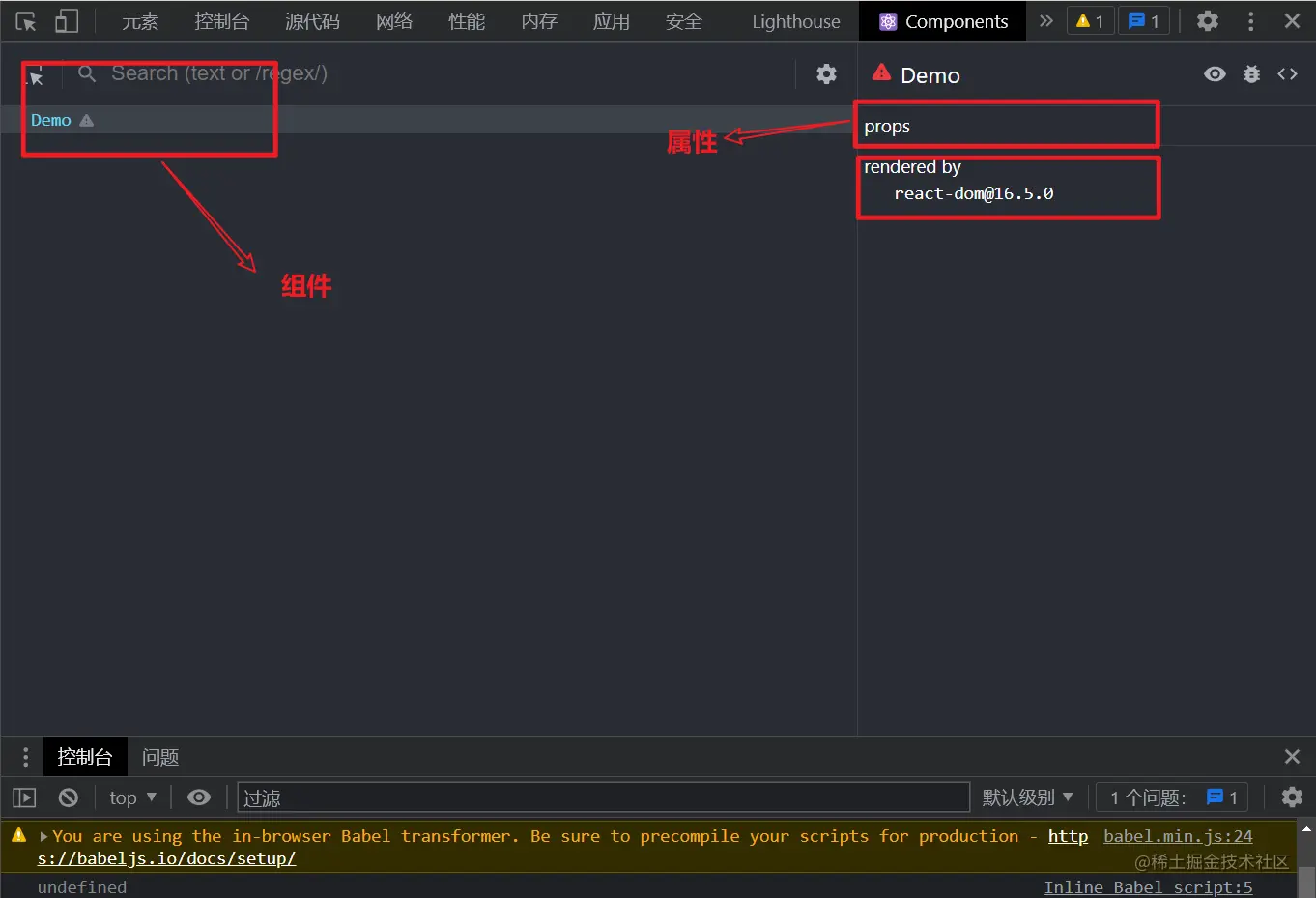Focus the 过滤 console filter field
The width and height of the screenshot is (1316, 898).
pos(603,797)
